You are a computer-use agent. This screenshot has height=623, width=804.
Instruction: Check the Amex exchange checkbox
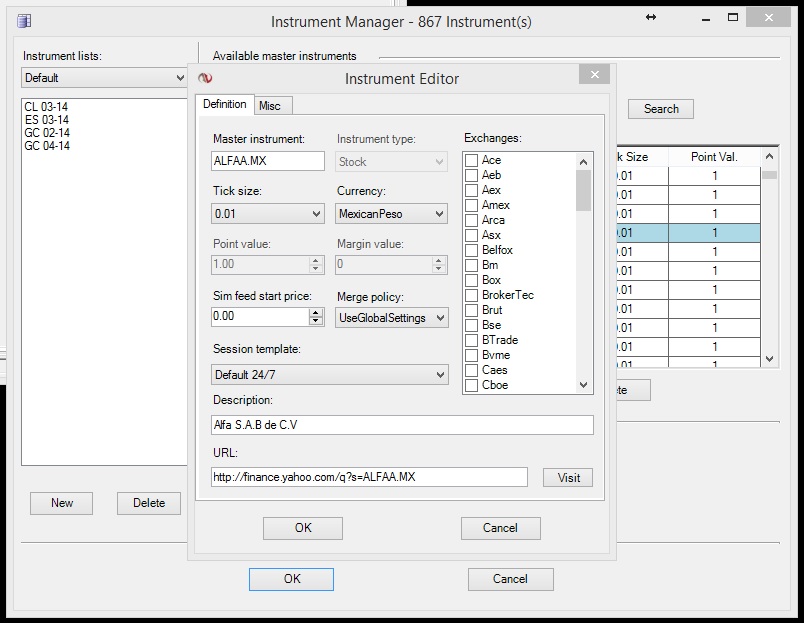pos(472,205)
